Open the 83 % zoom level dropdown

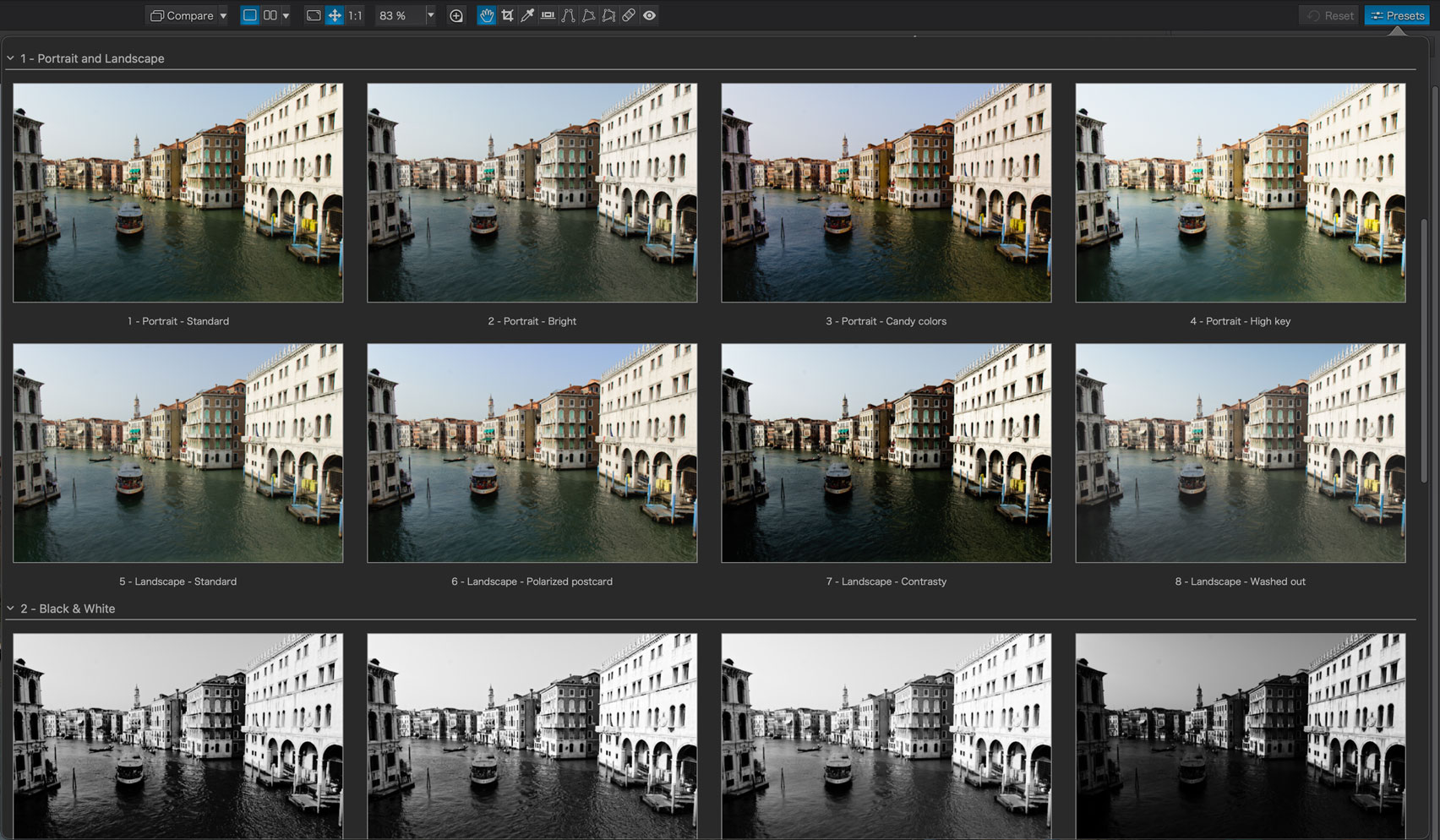coord(430,15)
